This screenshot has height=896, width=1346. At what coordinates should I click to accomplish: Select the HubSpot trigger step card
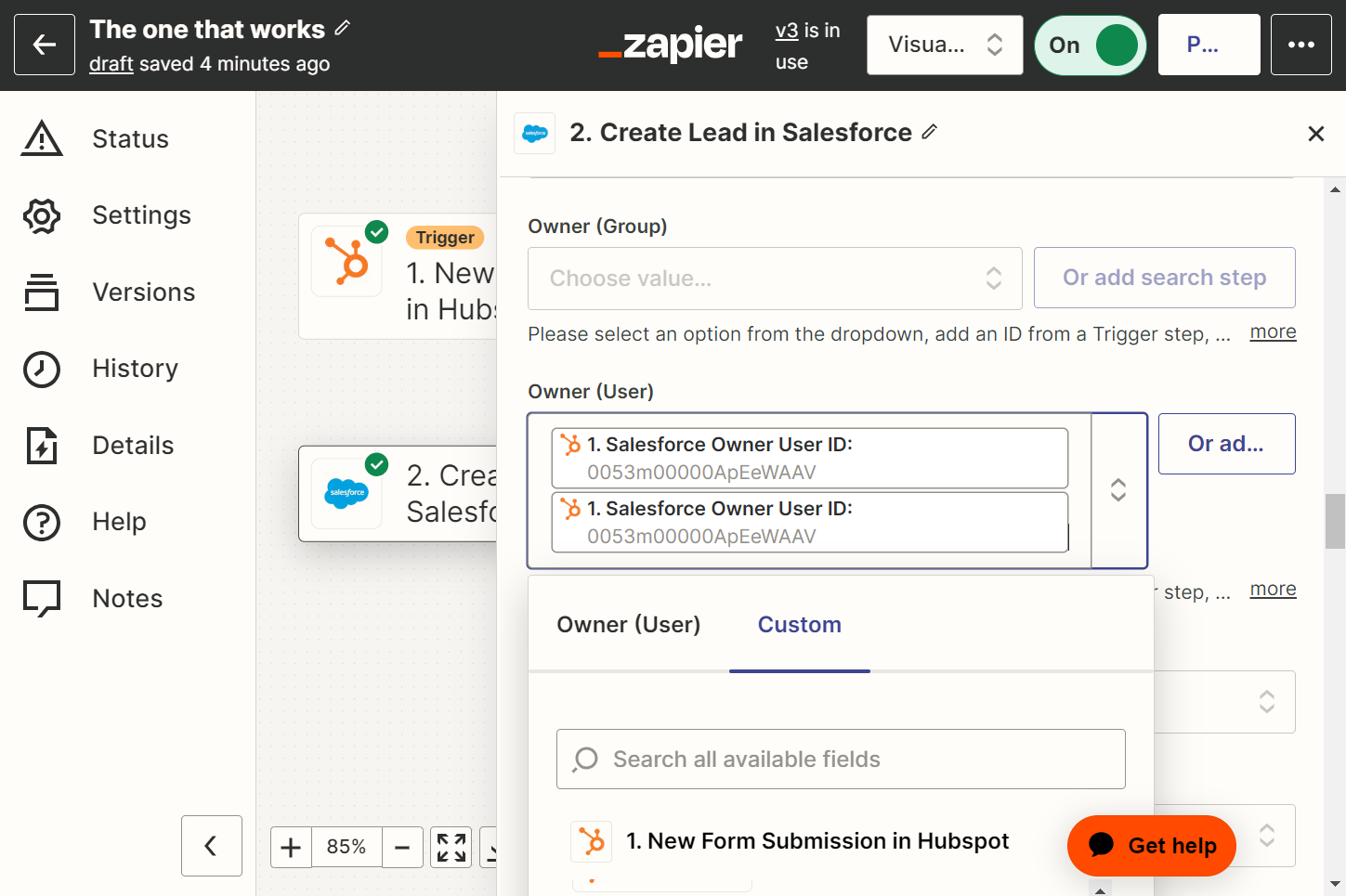398,276
